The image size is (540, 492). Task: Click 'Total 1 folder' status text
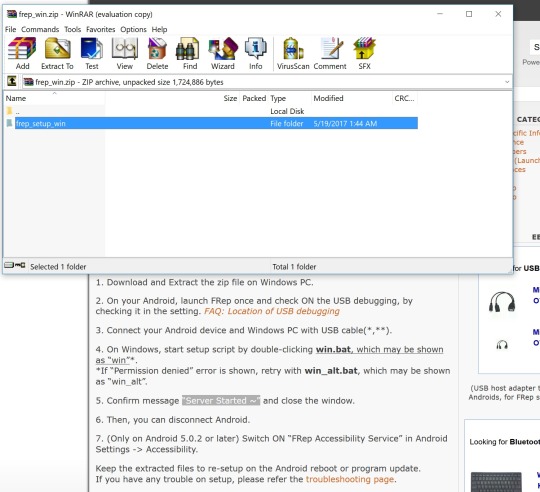pos(294,266)
